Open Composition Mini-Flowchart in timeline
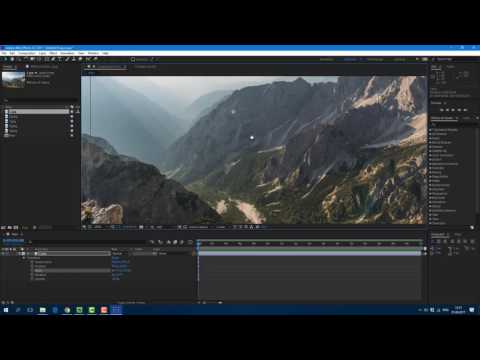The width and height of the screenshot is (480, 360). pyautogui.click(x=152, y=242)
